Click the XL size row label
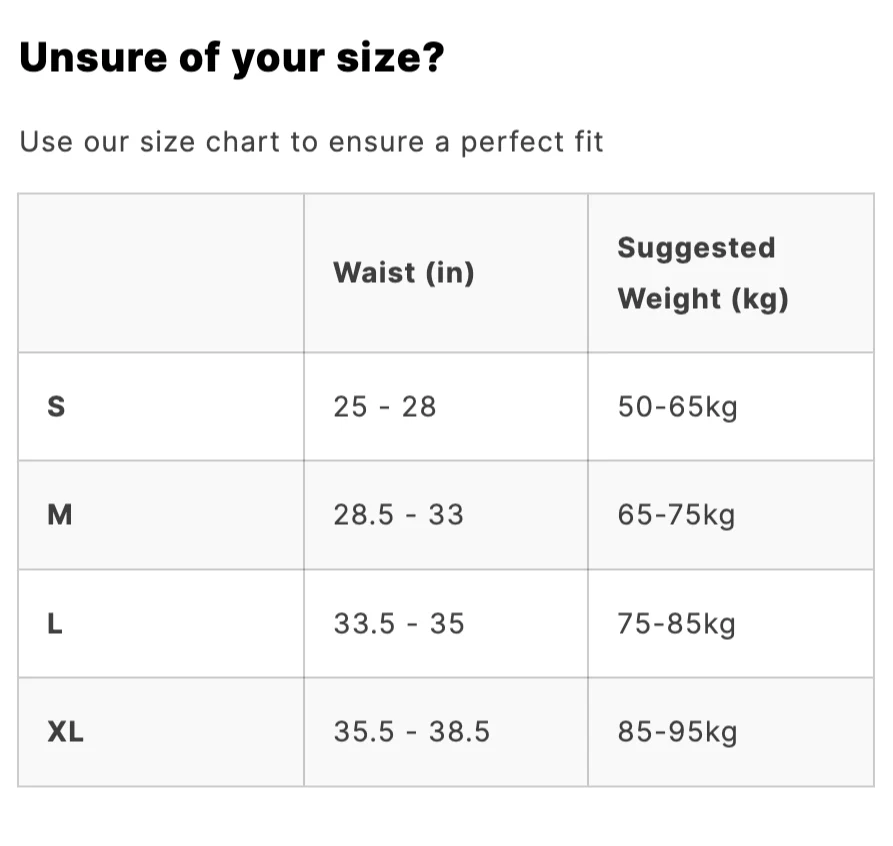Image resolution: width=893 pixels, height=846 pixels. pyautogui.click(x=65, y=731)
